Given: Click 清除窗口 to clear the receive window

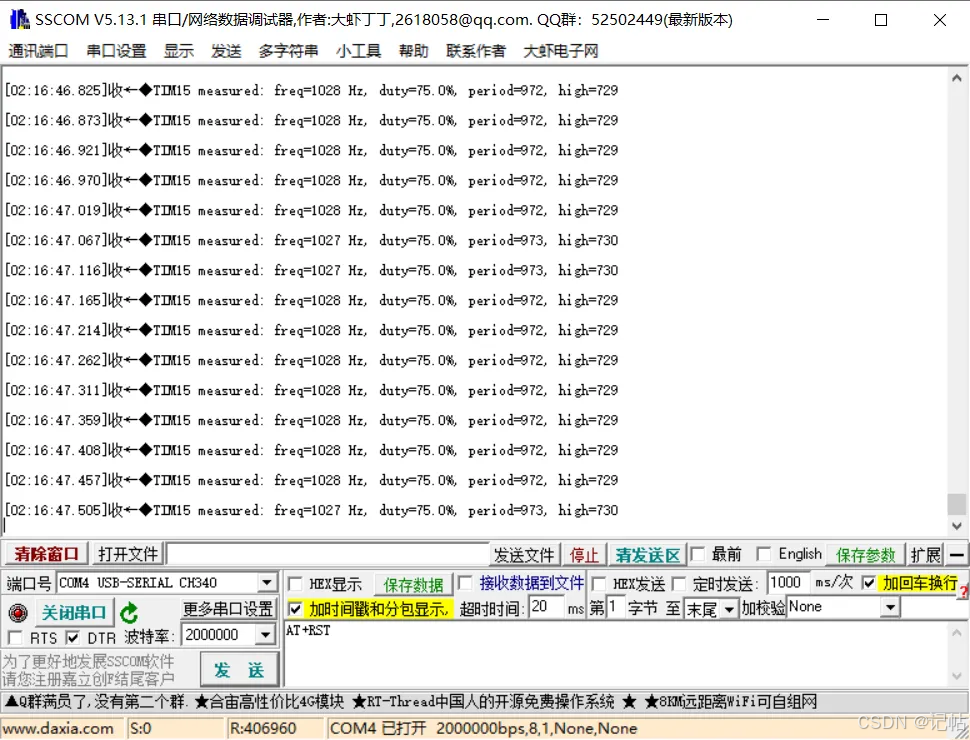Looking at the screenshot, I should [x=46, y=554].
